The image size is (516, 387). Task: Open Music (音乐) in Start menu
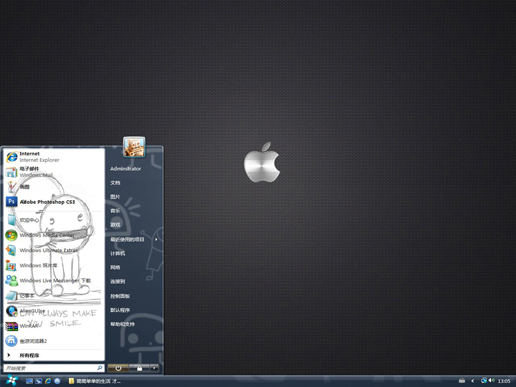click(115, 211)
